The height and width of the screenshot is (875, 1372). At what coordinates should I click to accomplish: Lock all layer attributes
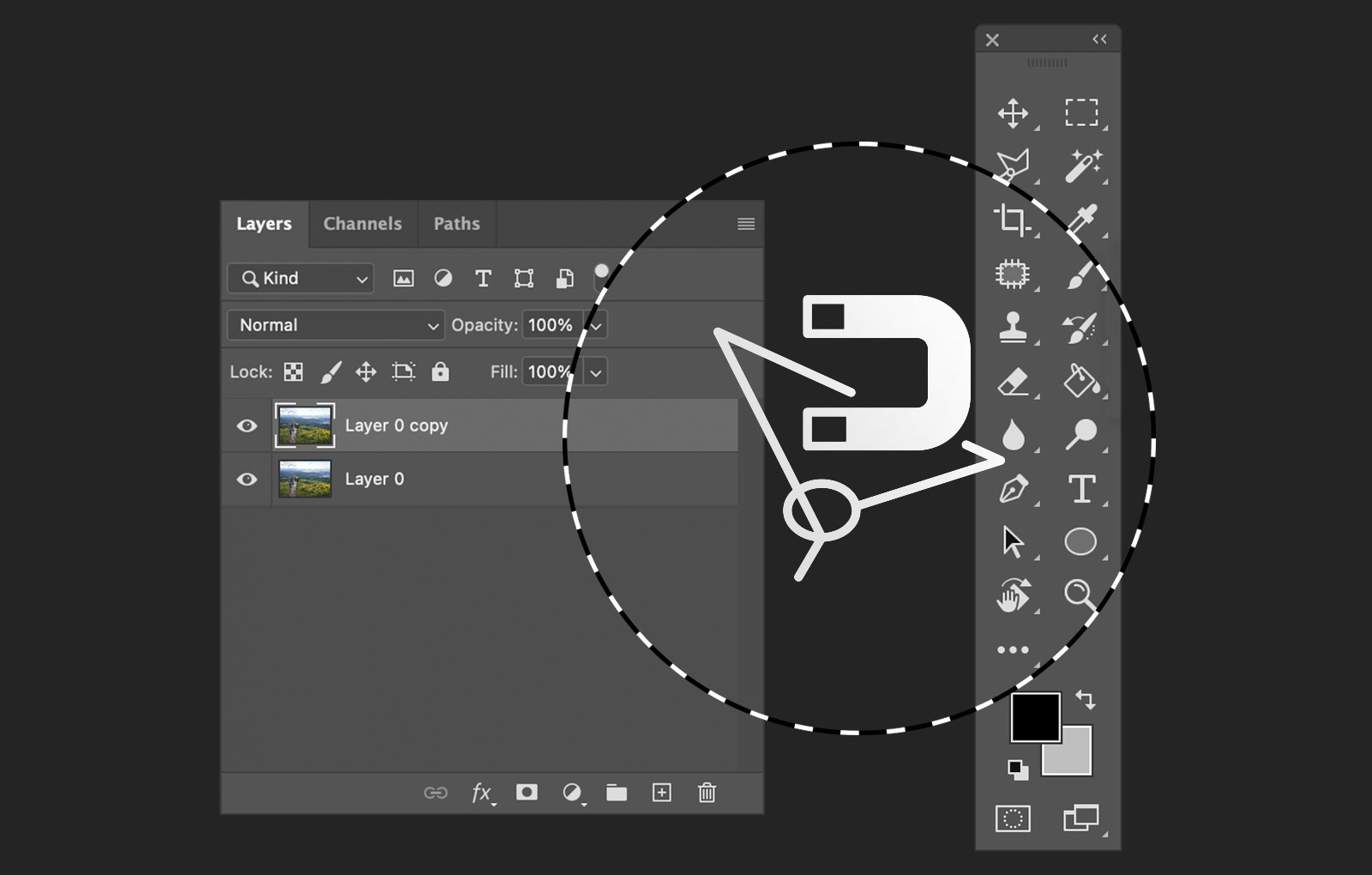click(x=440, y=371)
